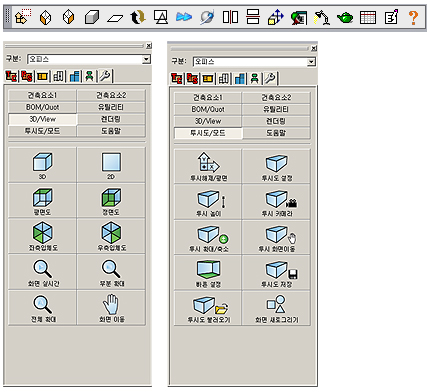Click the 3D cube view icon
Viewport: 430px width, 392px height.
point(42,165)
